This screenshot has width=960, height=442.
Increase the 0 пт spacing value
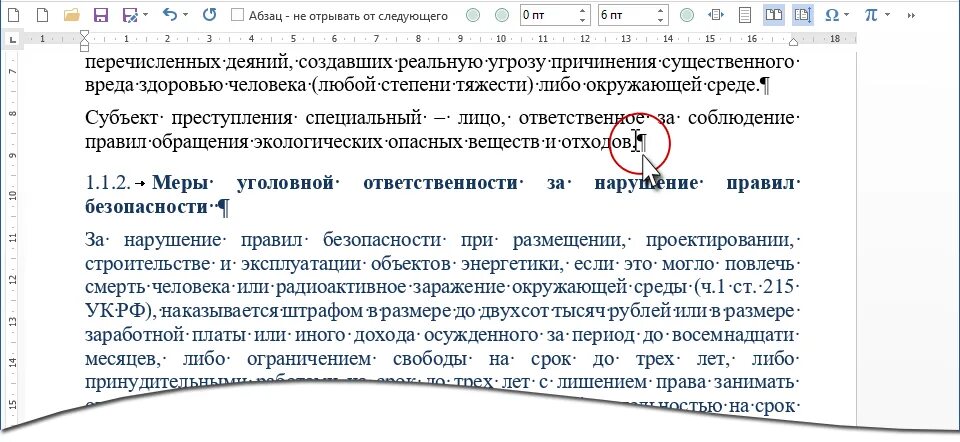click(x=582, y=11)
